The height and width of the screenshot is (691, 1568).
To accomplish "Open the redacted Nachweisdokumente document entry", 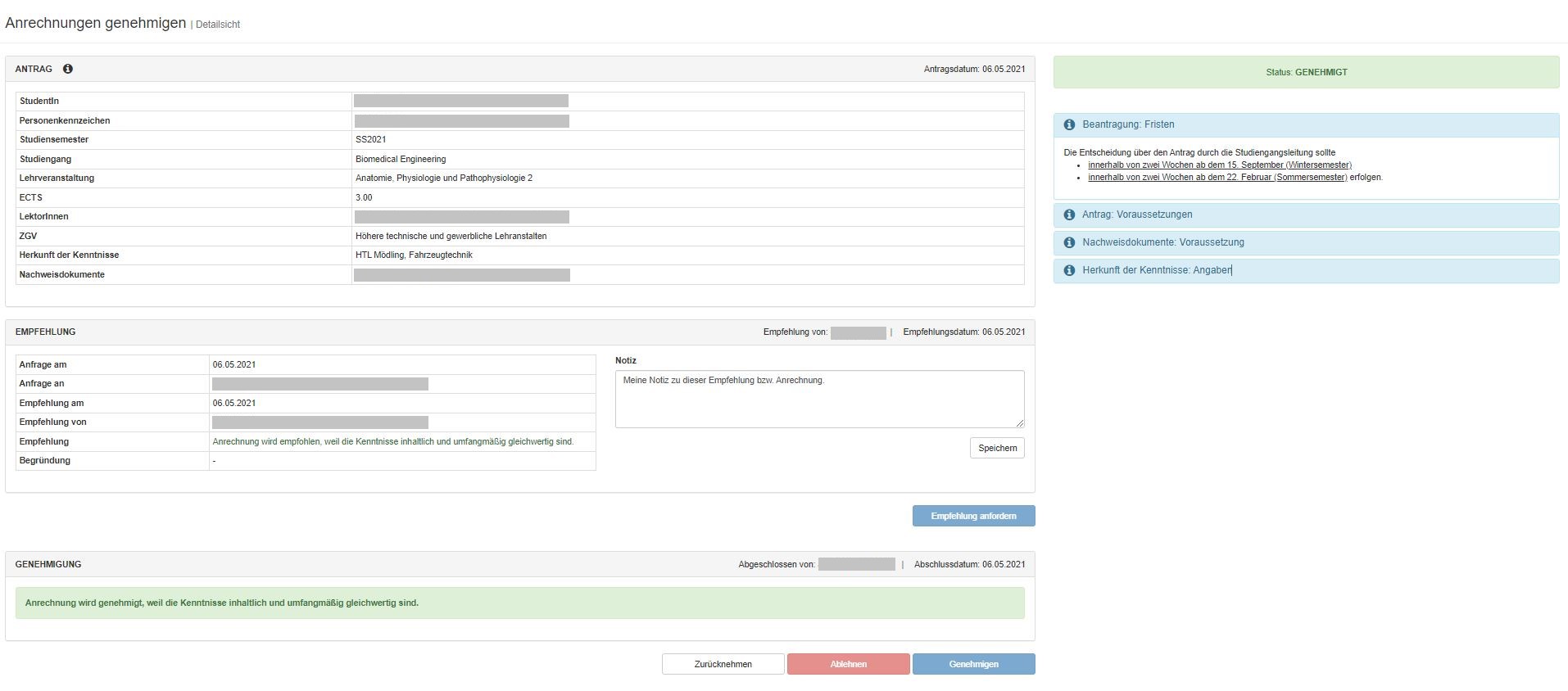I will point(461,275).
